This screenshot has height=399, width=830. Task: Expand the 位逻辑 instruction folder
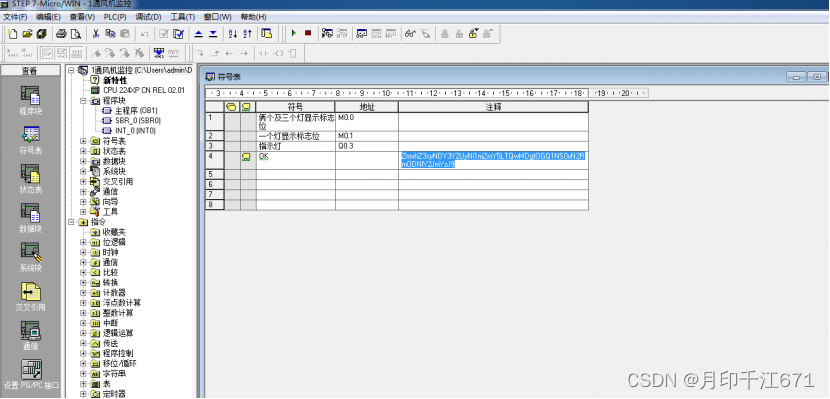click(x=83, y=242)
